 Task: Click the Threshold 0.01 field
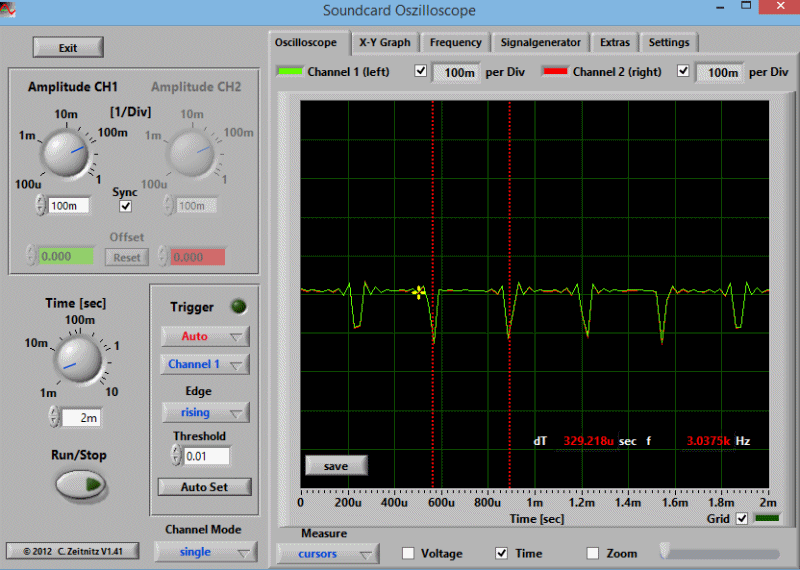coord(207,456)
